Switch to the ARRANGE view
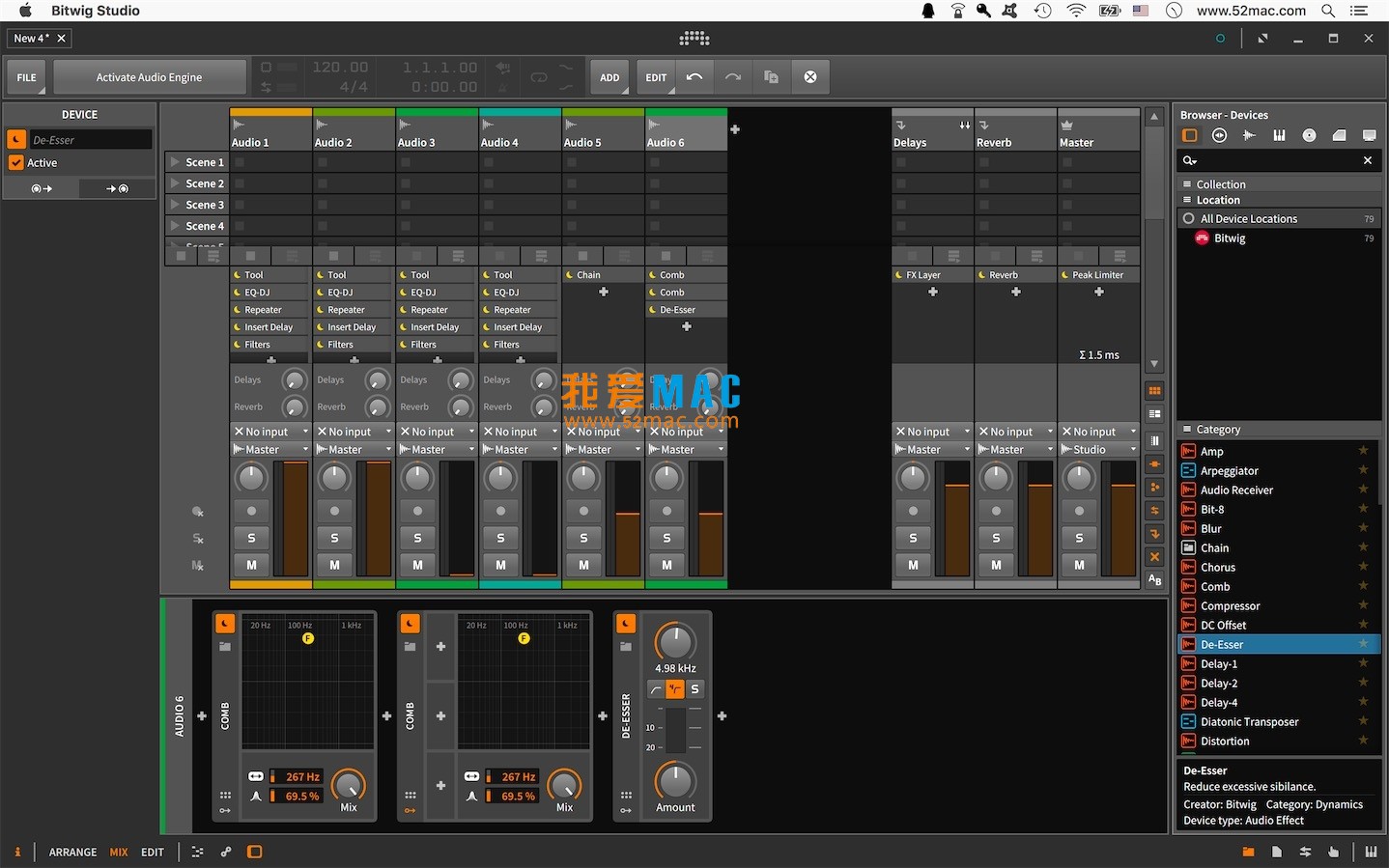This screenshot has width=1389, height=868. (72, 852)
